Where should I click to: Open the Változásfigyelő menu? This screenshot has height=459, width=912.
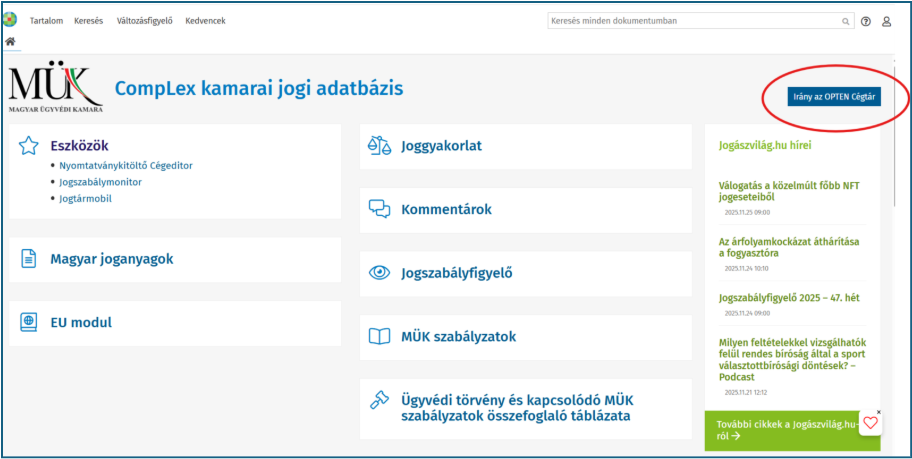coord(144,21)
